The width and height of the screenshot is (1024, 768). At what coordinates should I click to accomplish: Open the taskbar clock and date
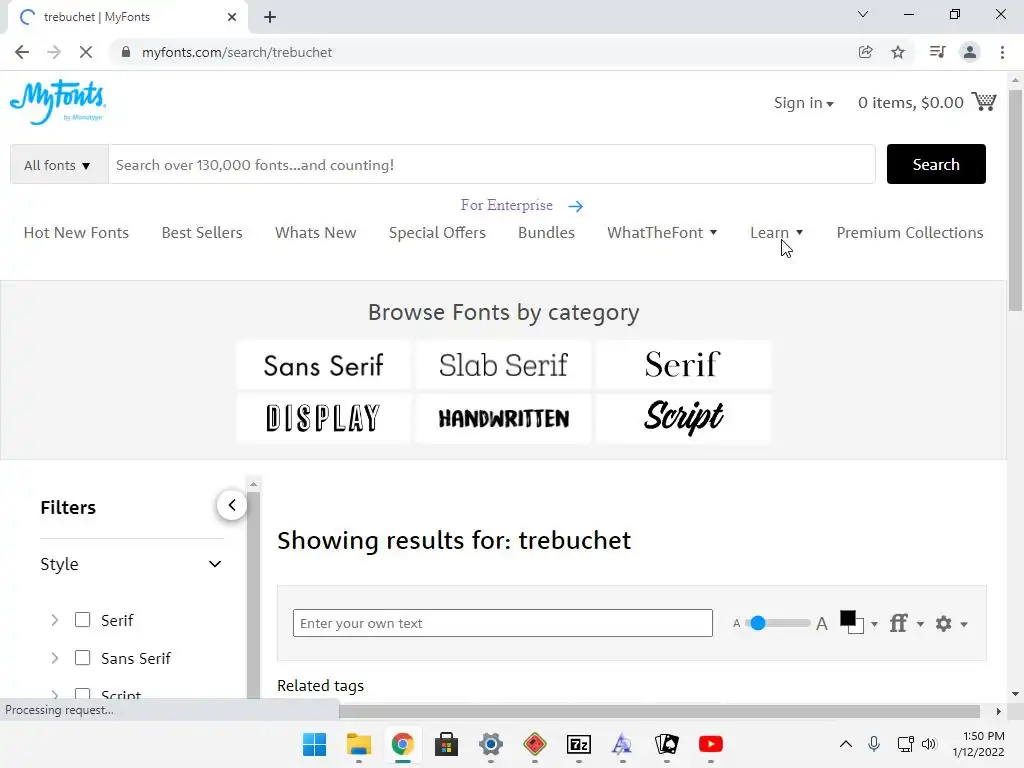[978, 744]
